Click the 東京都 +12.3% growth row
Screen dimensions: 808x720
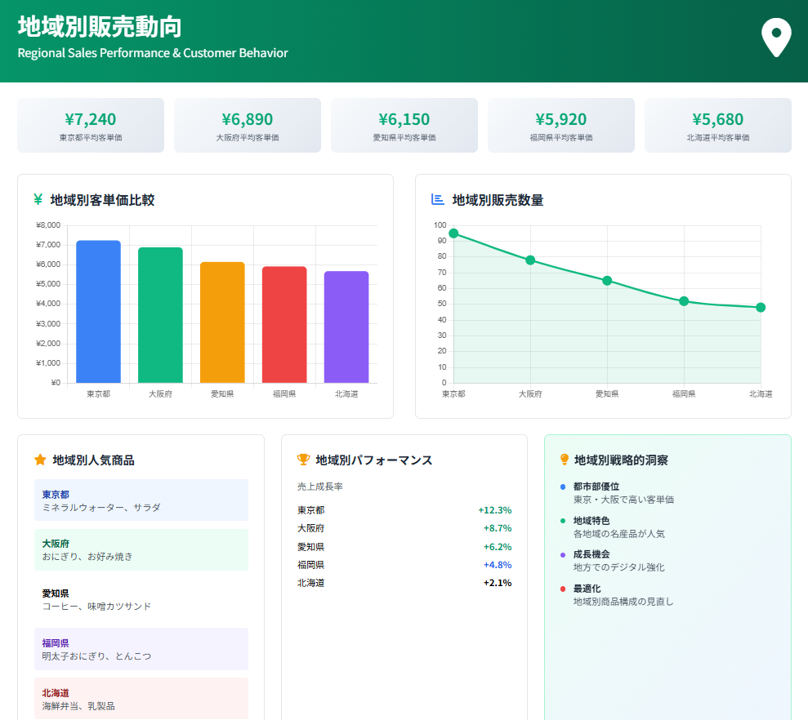[x=404, y=510]
